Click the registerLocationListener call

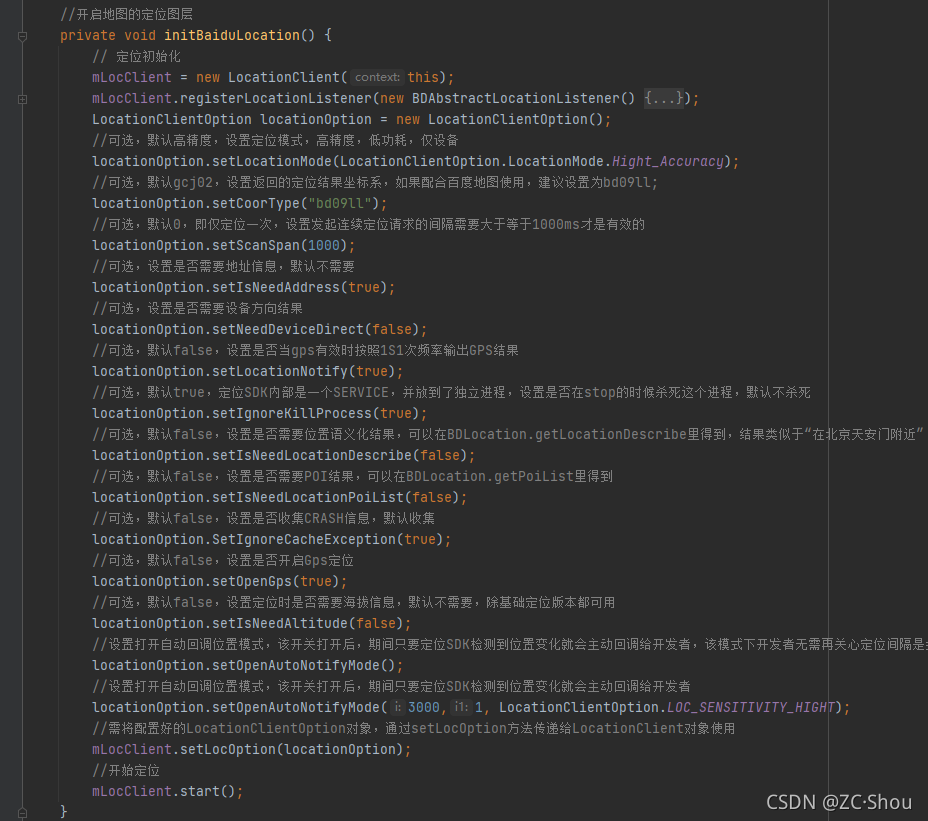tap(276, 98)
